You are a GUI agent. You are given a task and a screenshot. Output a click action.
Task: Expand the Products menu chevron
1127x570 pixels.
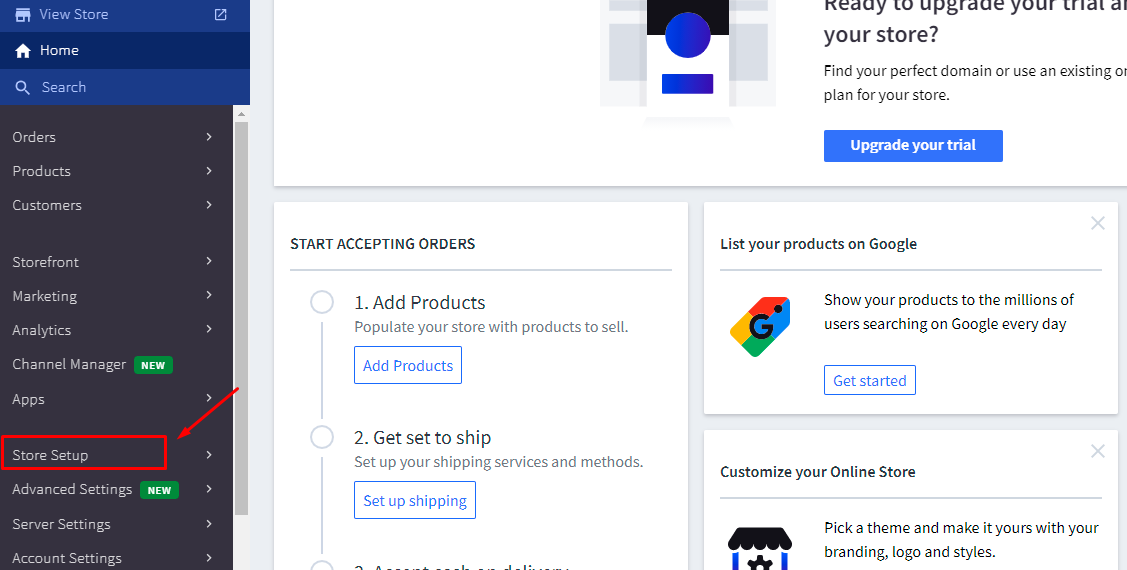coord(209,171)
